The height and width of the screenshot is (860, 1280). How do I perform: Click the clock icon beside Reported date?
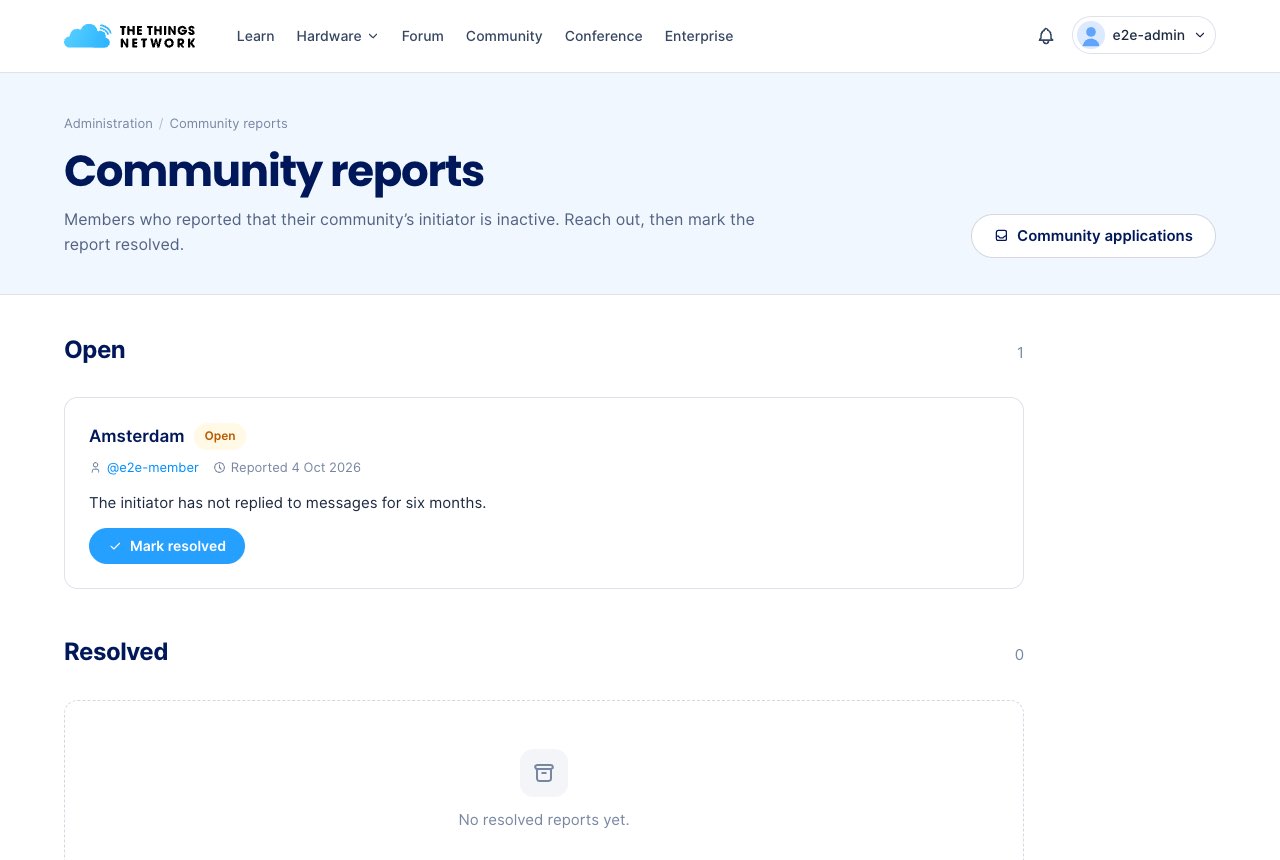point(220,468)
